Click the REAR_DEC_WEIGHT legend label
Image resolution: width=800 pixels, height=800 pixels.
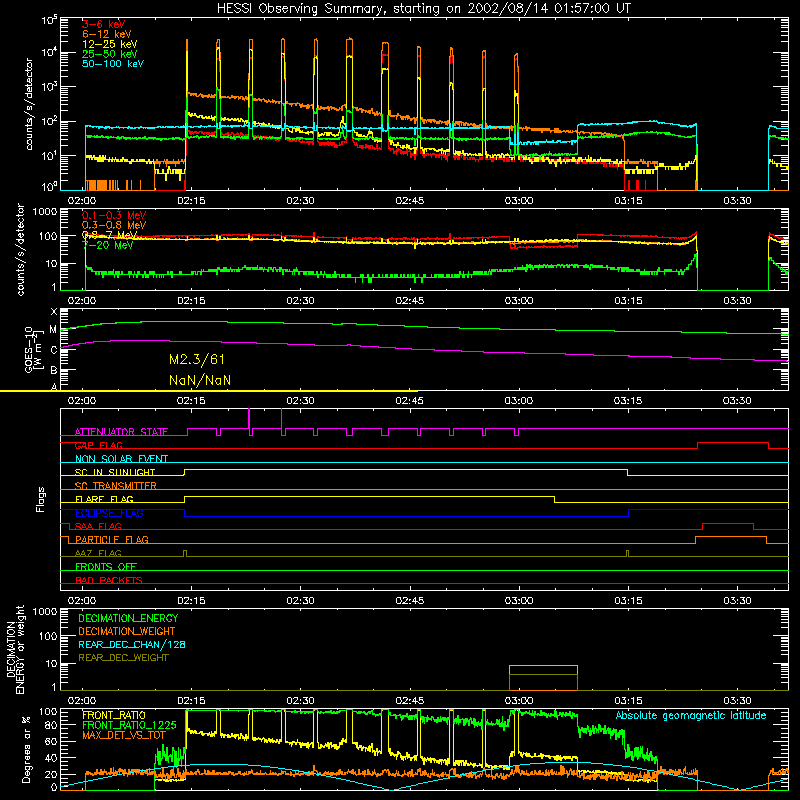pyautogui.click(x=123, y=658)
